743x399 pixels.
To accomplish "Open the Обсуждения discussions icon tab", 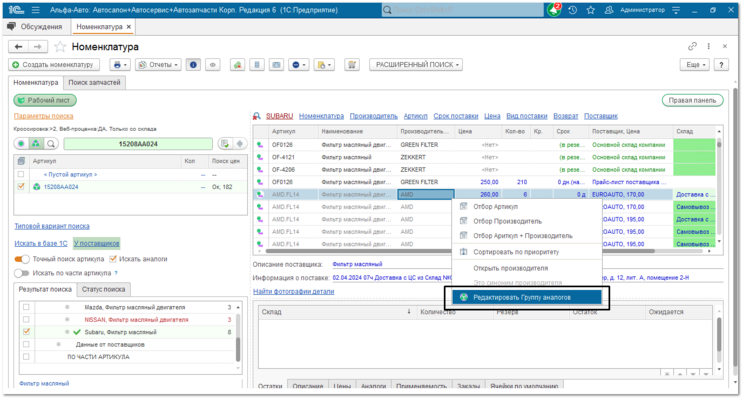I will 11,27.
